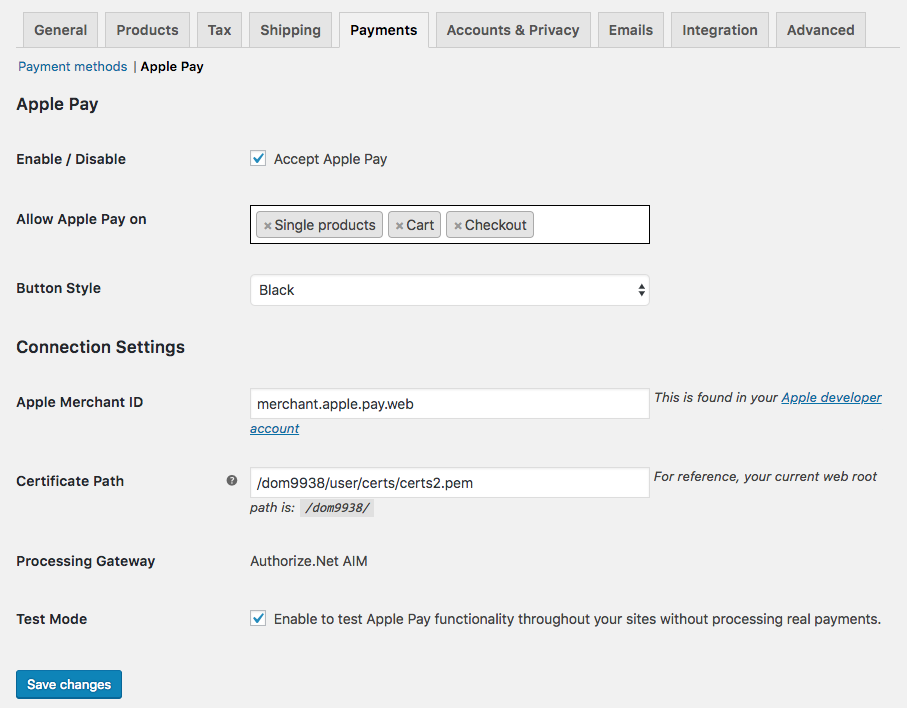This screenshot has width=907, height=708.
Task: Click the Apple Merchant ID field
Action: [449, 404]
